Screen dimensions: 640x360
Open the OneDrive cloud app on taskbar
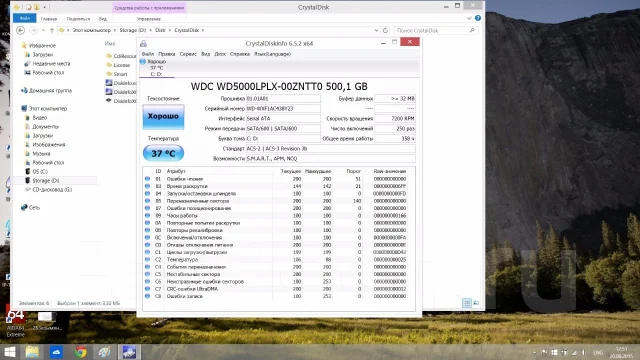pyautogui.click(x=56, y=352)
